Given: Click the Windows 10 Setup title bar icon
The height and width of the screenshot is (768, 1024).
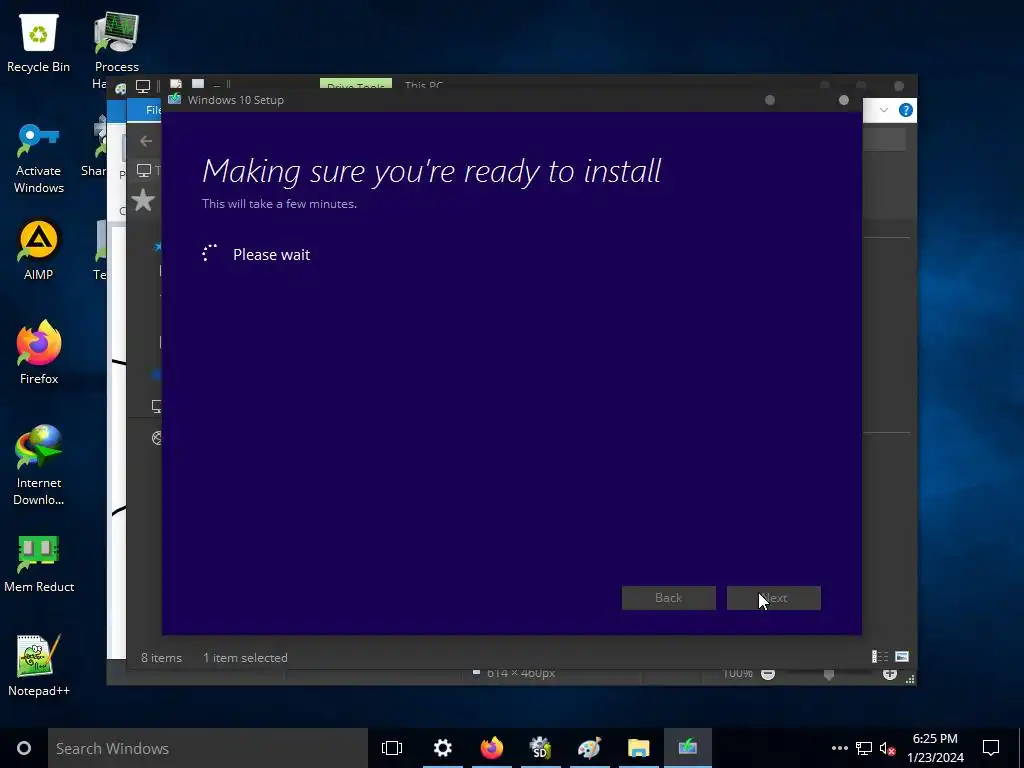Looking at the screenshot, I should 174,99.
